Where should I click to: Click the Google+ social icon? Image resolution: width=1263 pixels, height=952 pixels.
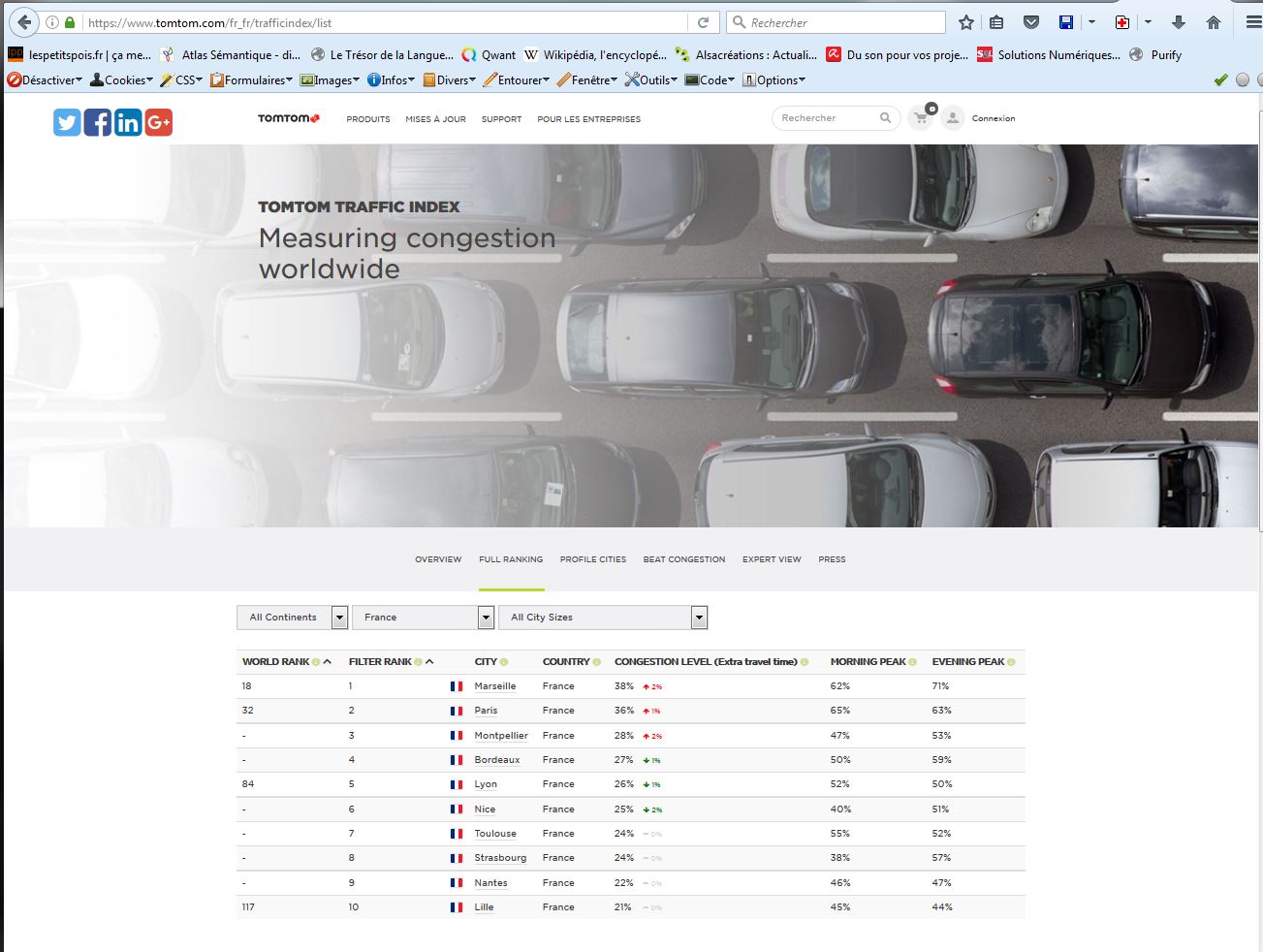coord(159,122)
